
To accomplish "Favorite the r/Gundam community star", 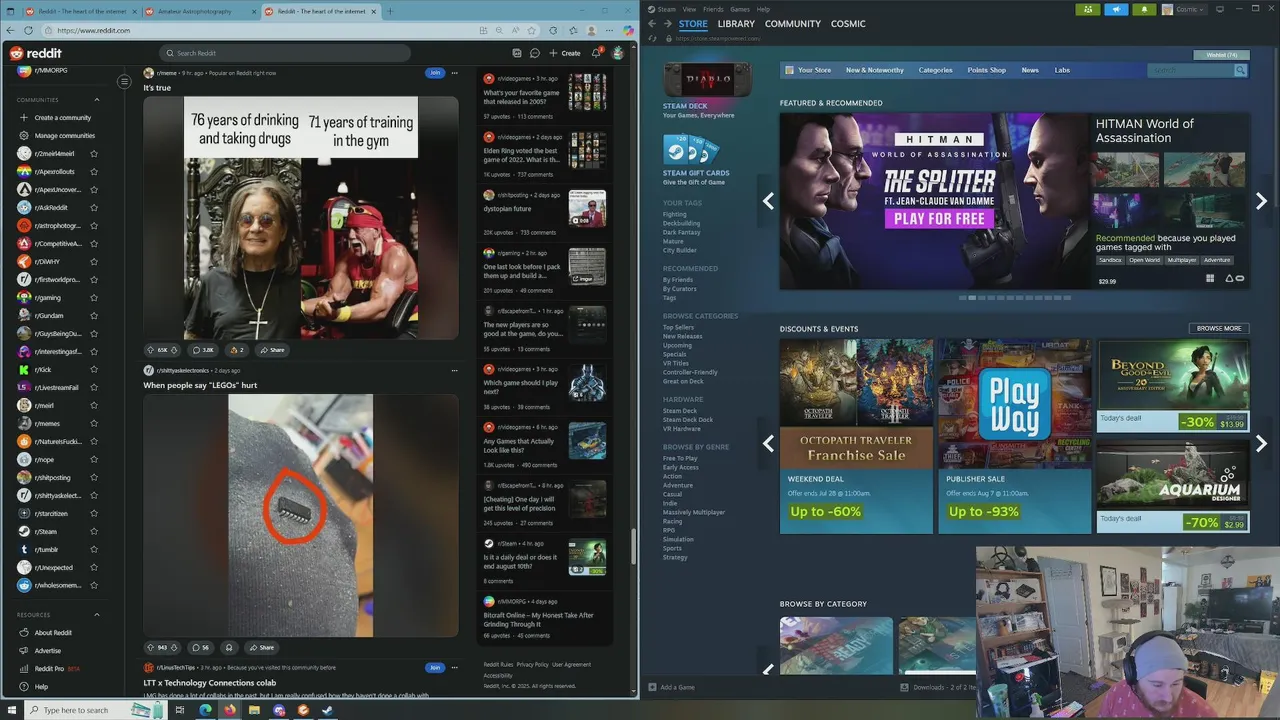I will point(94,315).
